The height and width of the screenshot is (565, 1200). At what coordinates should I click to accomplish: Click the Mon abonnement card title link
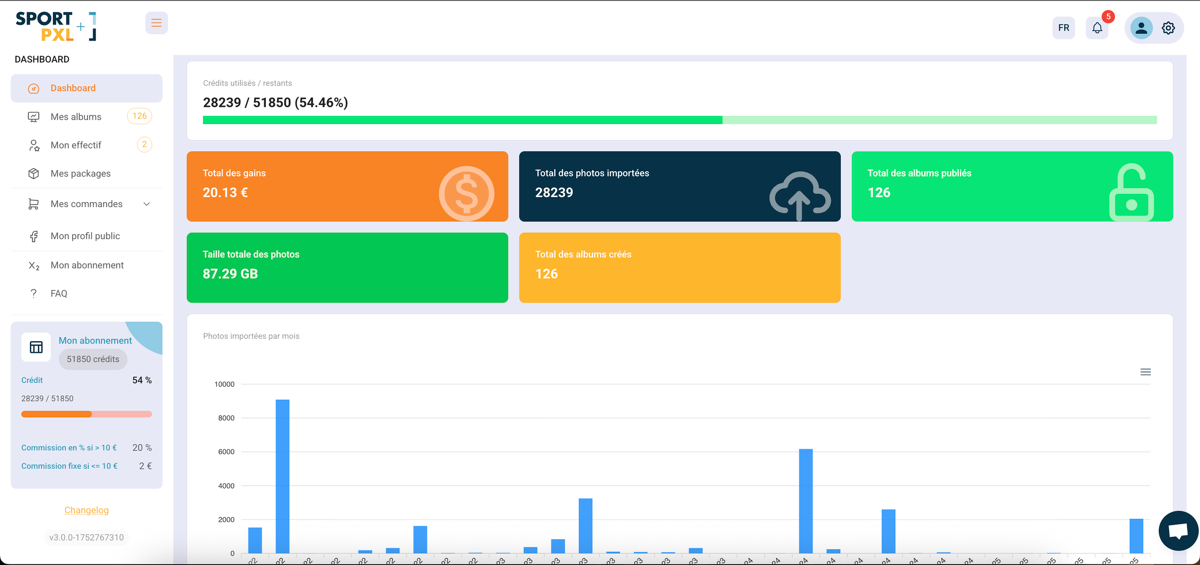click(95, 341)
